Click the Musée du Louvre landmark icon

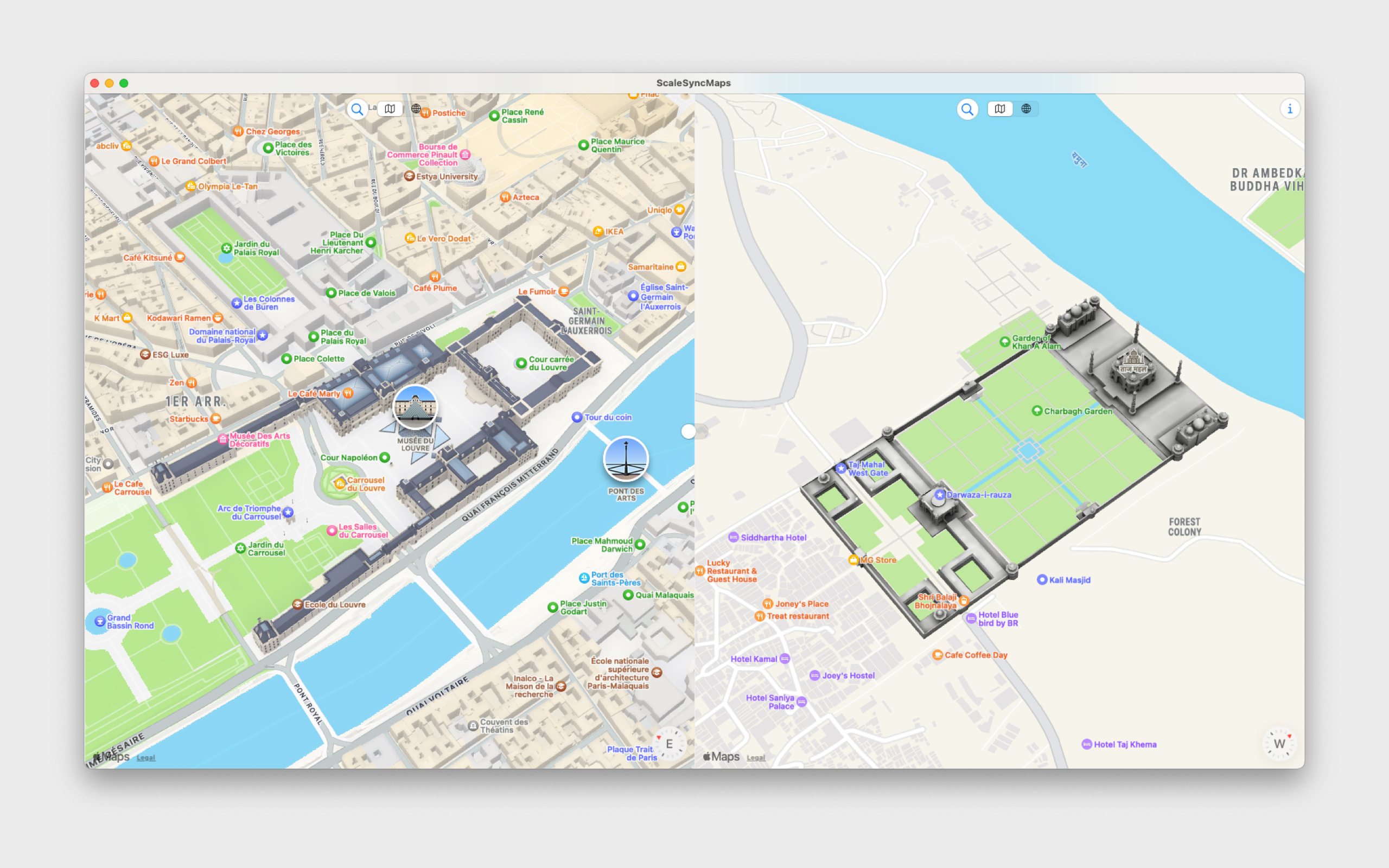(x=415, y=407)
